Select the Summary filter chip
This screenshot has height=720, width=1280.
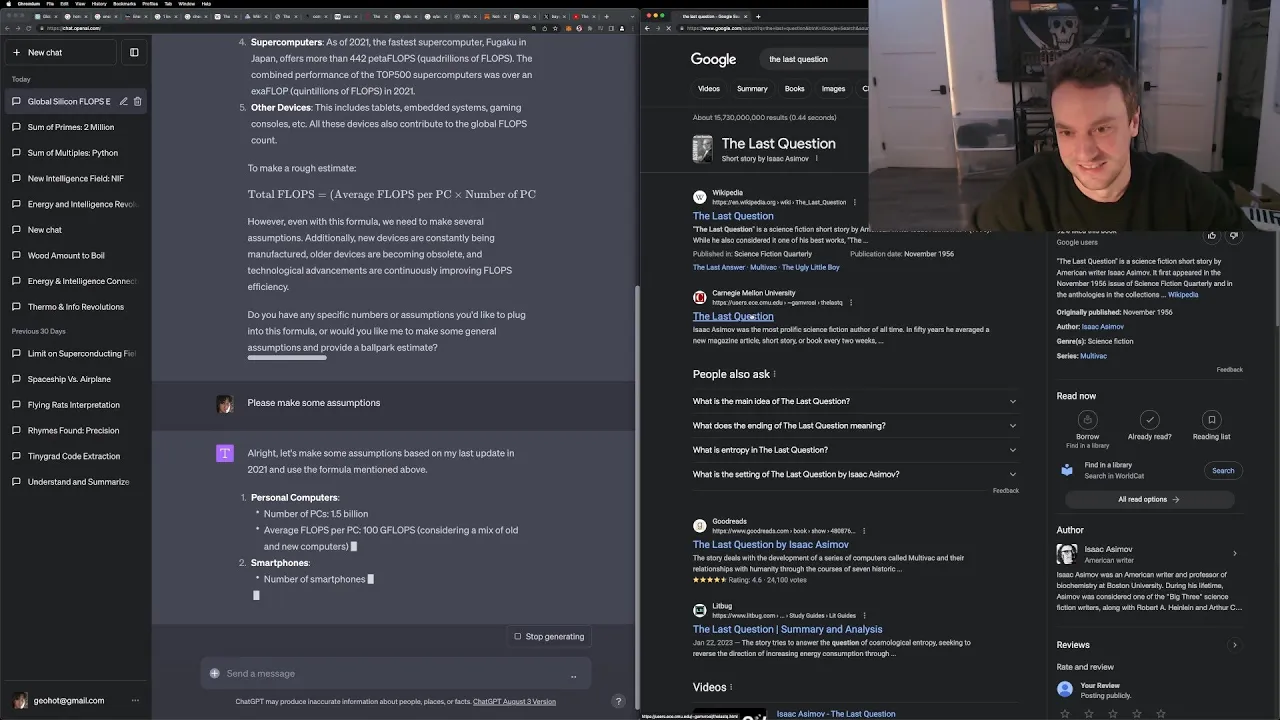point(752,89)
